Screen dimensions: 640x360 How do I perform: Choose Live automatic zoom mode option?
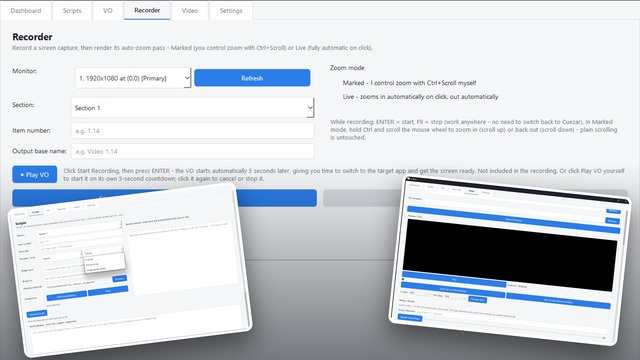point(420,97)
